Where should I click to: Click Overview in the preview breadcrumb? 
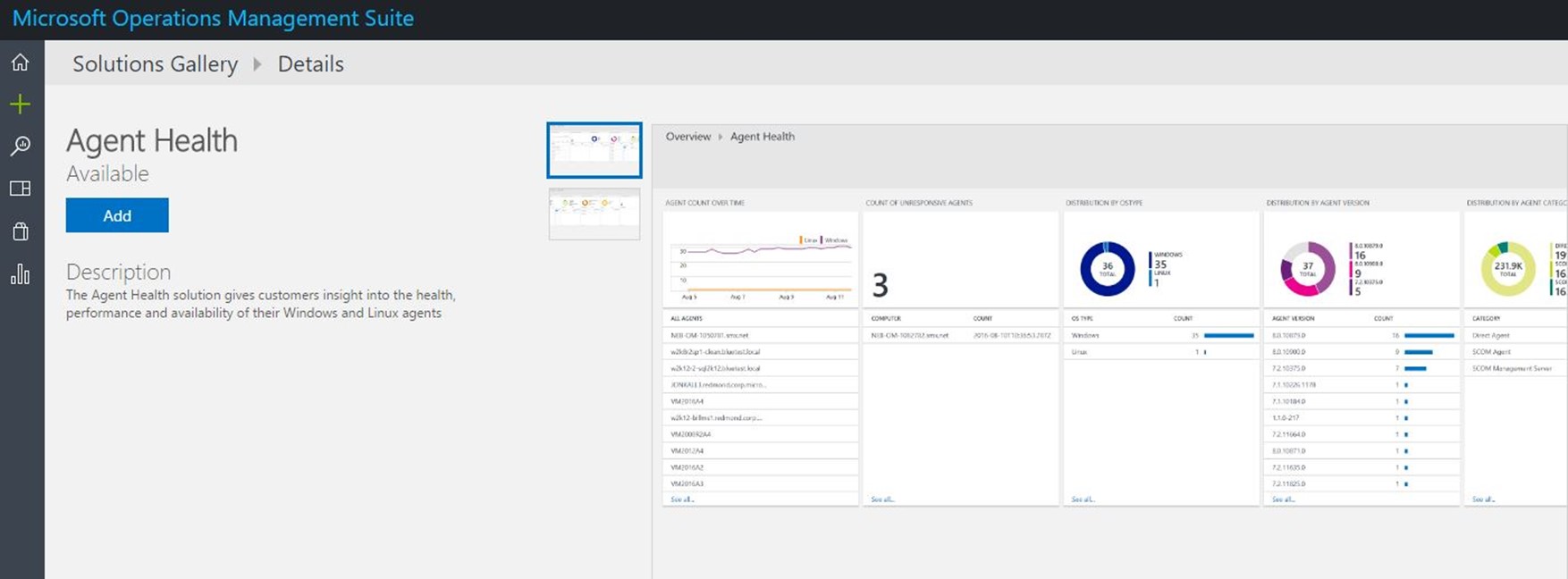[x=688, y=137]
